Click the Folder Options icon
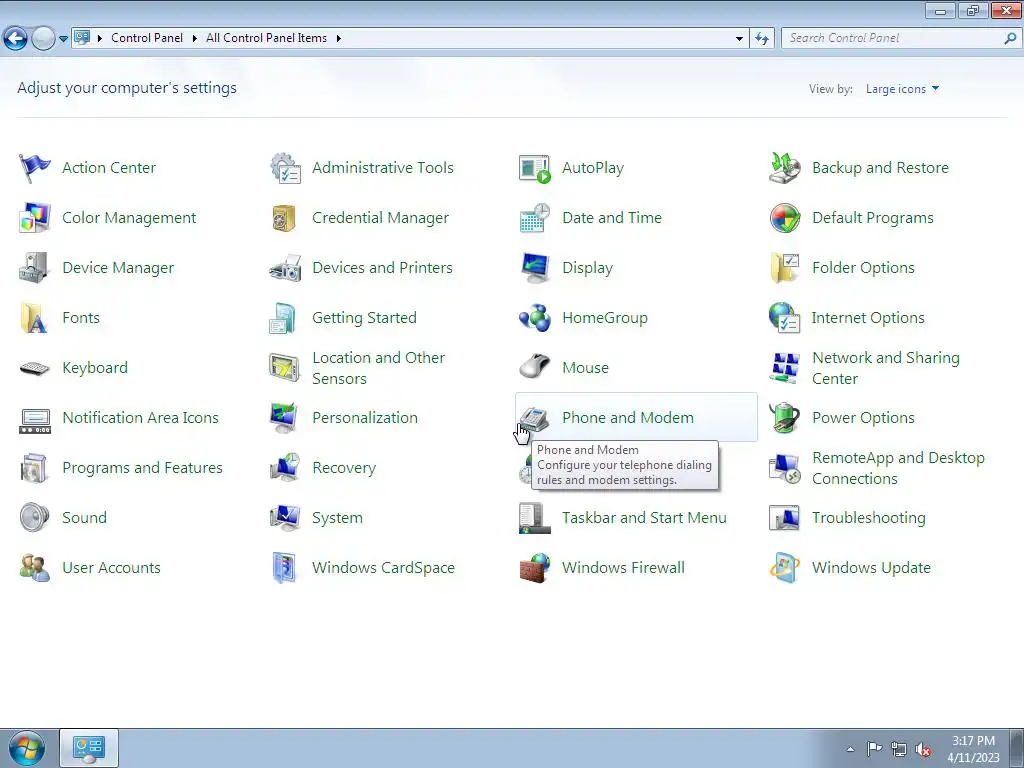1024x768 pixels. tap(784, 268)
